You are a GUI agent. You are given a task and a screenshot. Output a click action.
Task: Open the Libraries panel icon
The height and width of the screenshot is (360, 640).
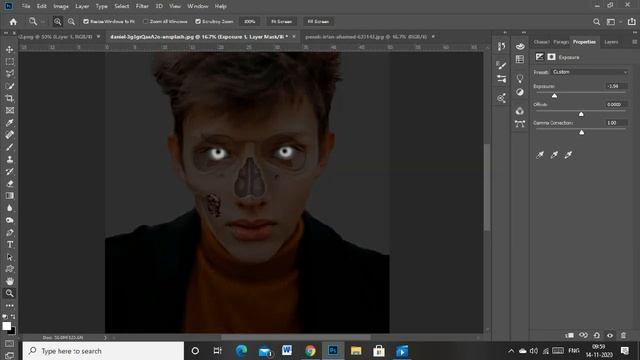tap(520, 111)
